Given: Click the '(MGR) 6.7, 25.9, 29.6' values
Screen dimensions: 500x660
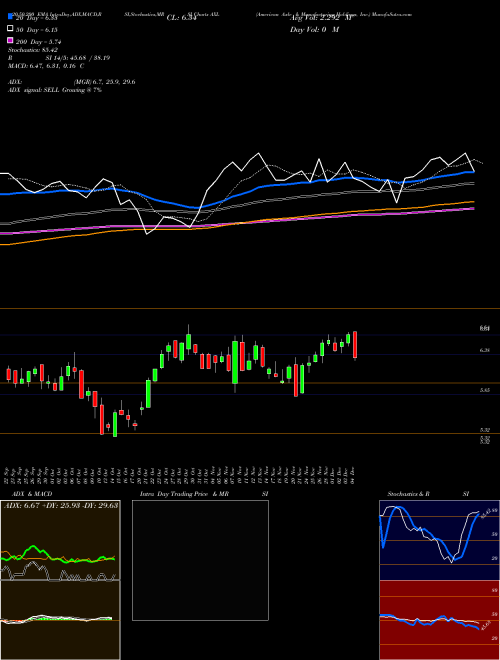Looking at the screenshot, I should click(104, 82).
